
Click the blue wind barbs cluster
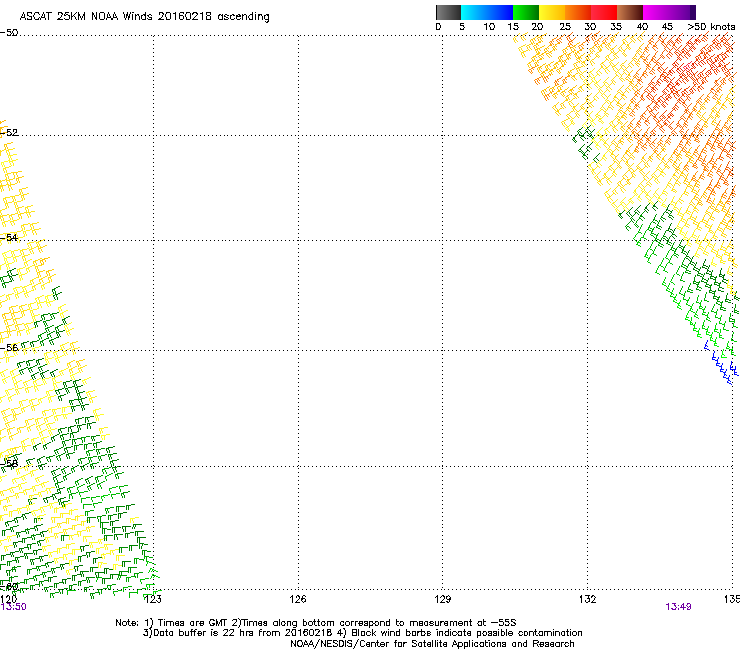point(722,363)
